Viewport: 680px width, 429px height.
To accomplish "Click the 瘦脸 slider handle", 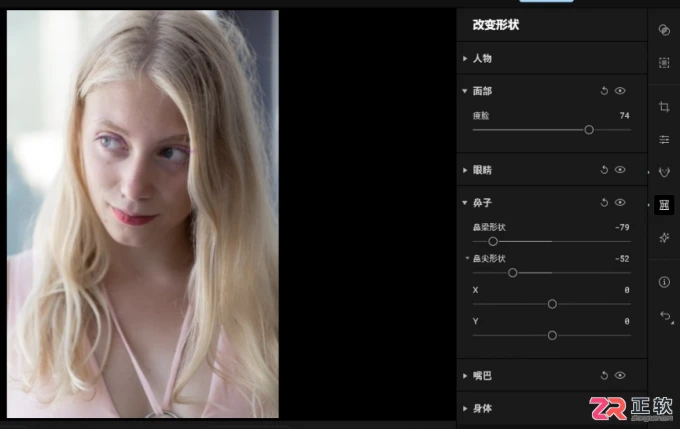I will 589,130.
